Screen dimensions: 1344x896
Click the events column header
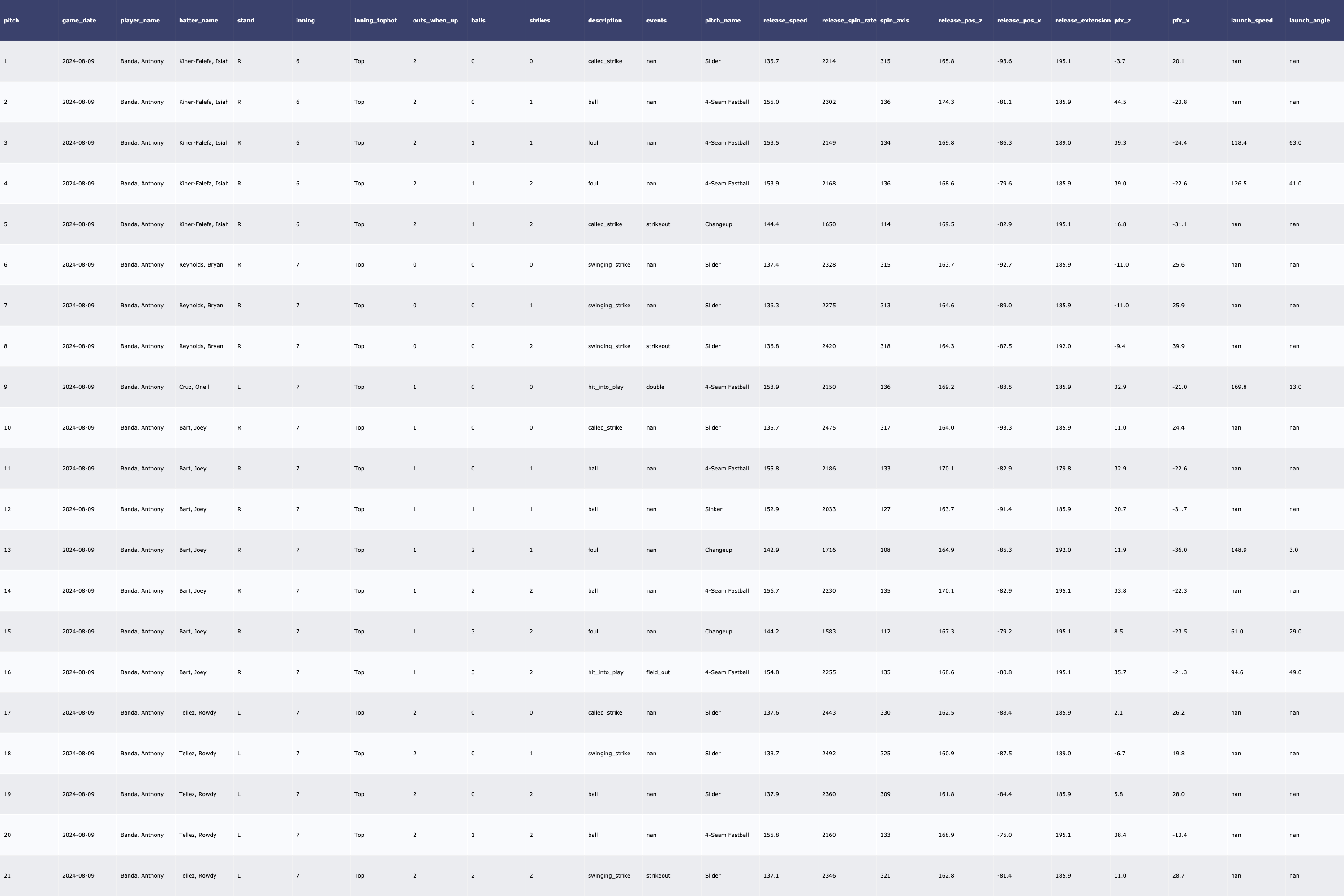[x=656, y=21]
